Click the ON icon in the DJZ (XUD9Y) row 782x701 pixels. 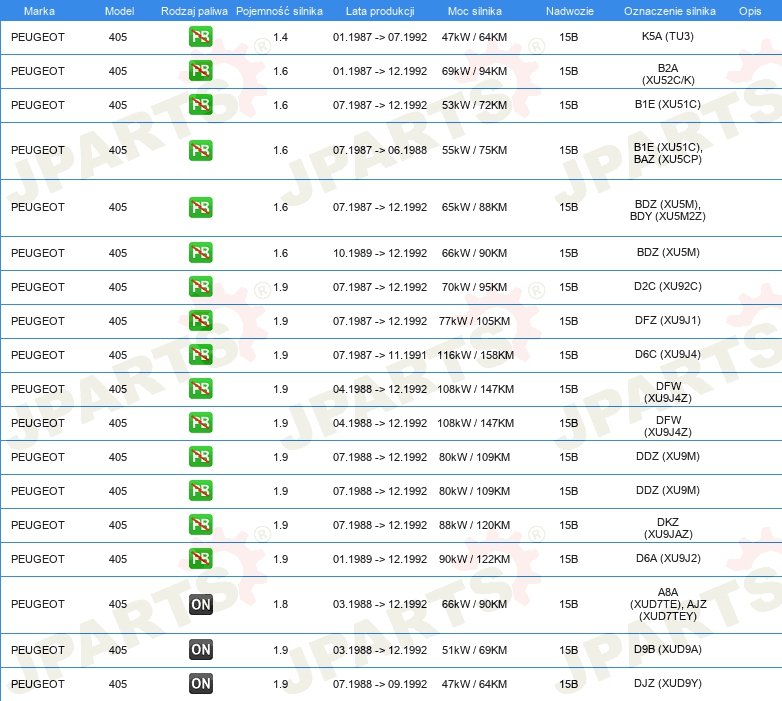[x=200, y=684]
